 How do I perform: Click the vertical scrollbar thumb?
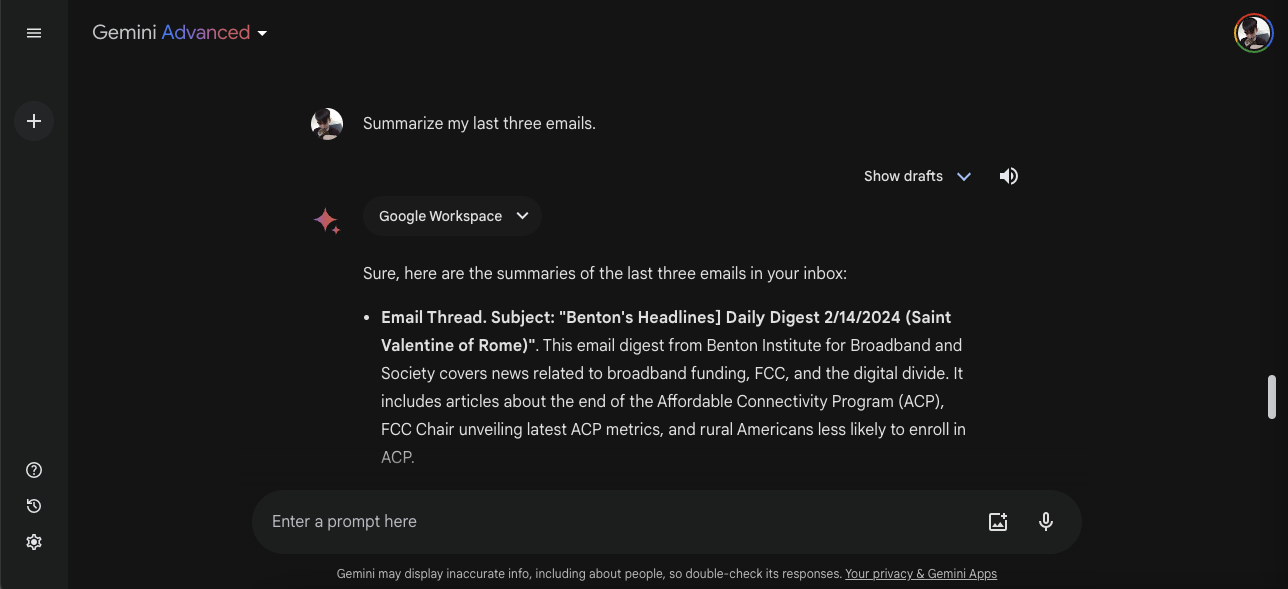1272,397
